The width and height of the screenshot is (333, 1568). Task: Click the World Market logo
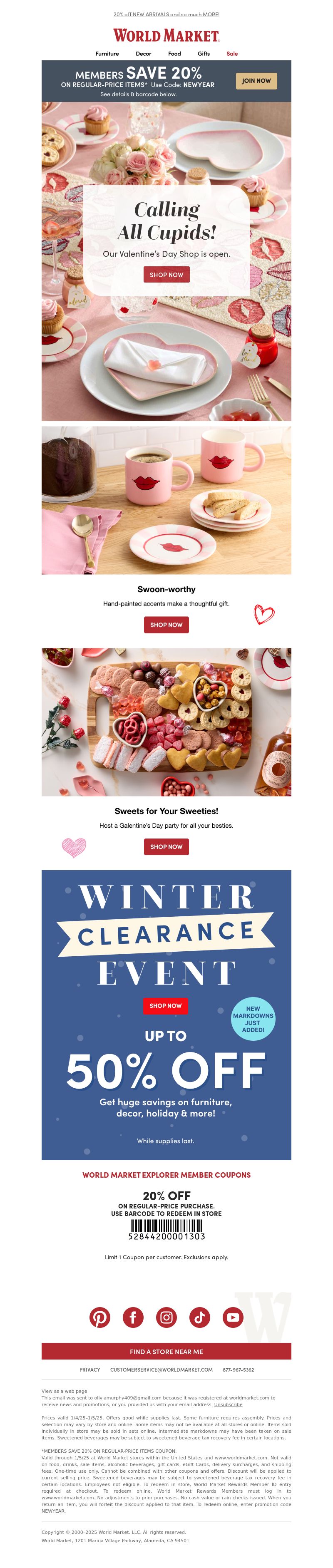[166, 35]
